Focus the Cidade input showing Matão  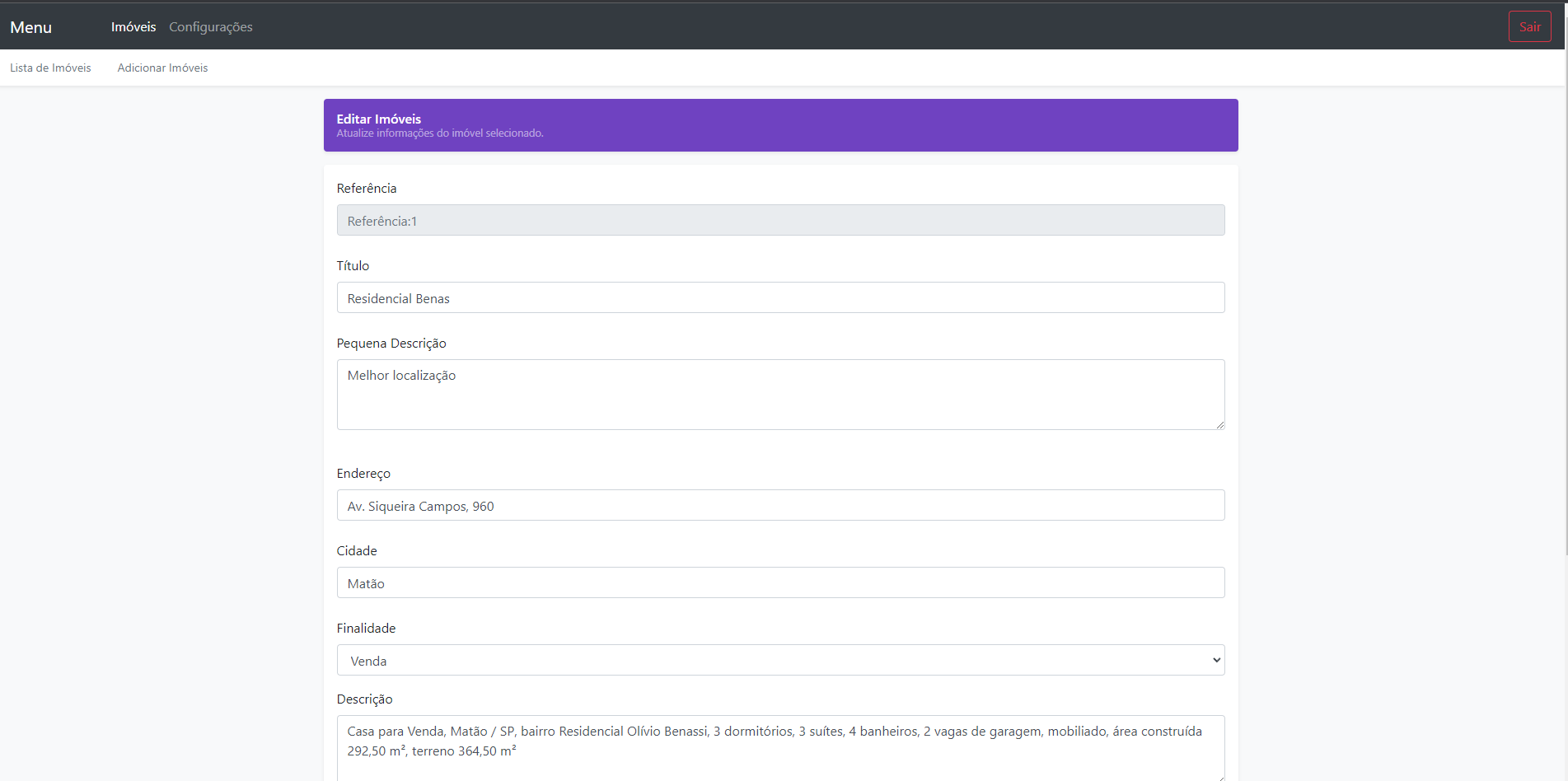(780, 582)
